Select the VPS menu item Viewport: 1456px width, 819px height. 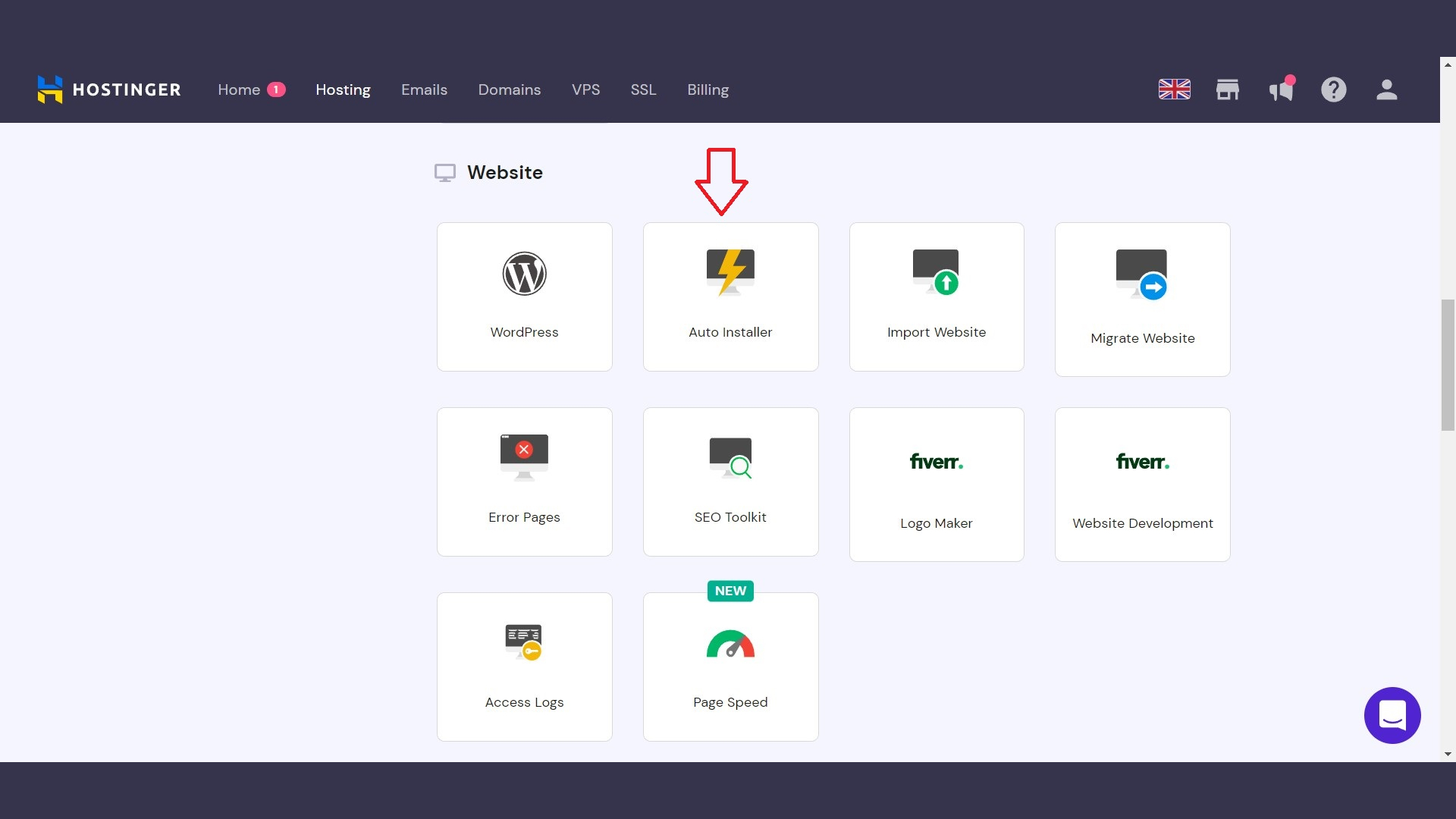[585, 89]
